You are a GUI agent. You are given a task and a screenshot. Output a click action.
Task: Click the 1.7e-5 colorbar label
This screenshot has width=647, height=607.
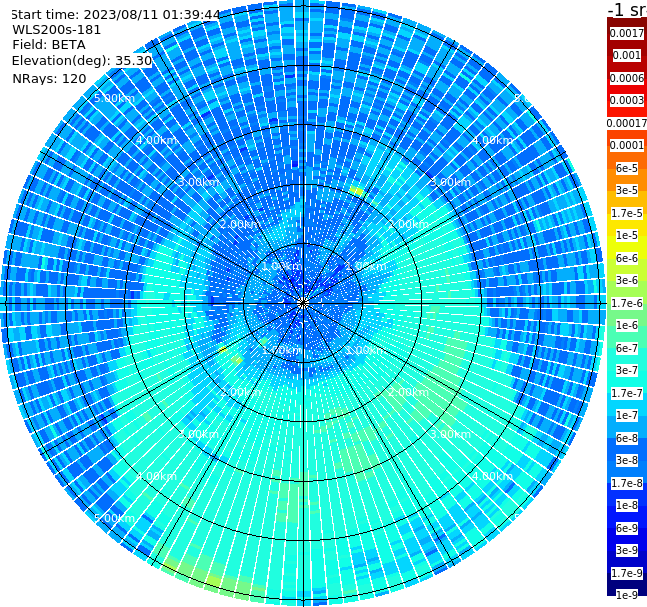(627, 213)
